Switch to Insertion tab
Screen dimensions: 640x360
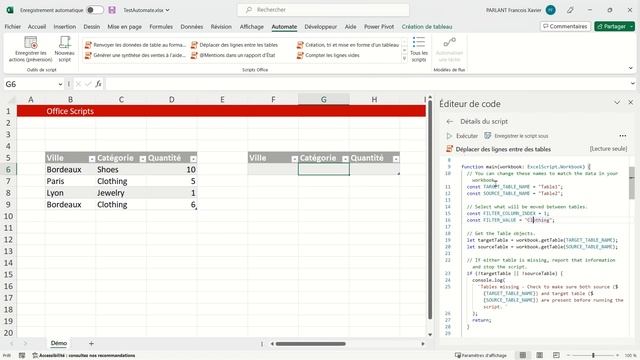[64, 27]
